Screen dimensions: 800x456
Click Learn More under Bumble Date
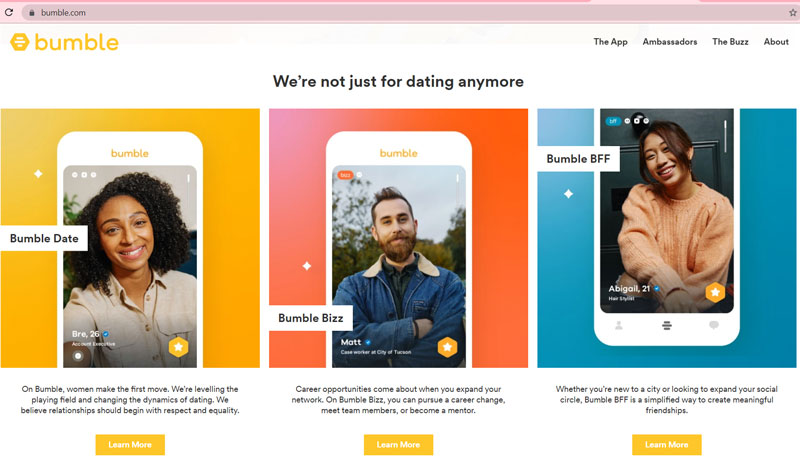point(130,445)
